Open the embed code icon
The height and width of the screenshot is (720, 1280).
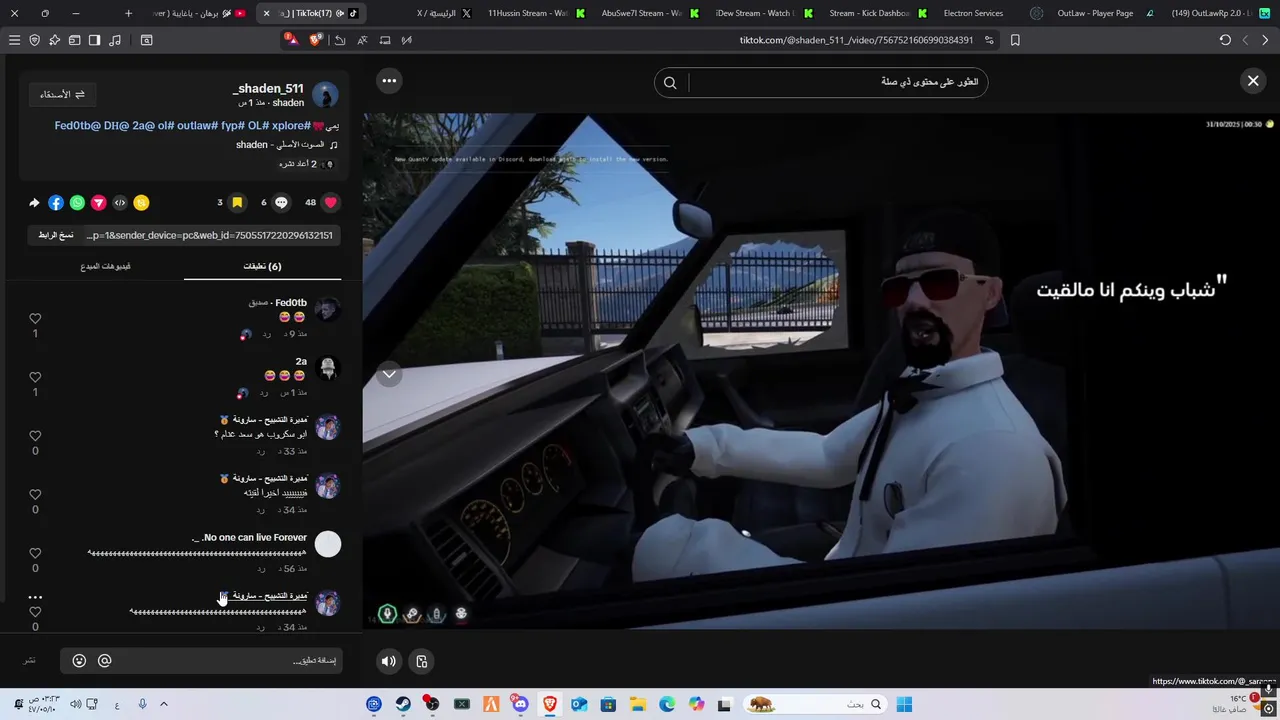[120, 203]
